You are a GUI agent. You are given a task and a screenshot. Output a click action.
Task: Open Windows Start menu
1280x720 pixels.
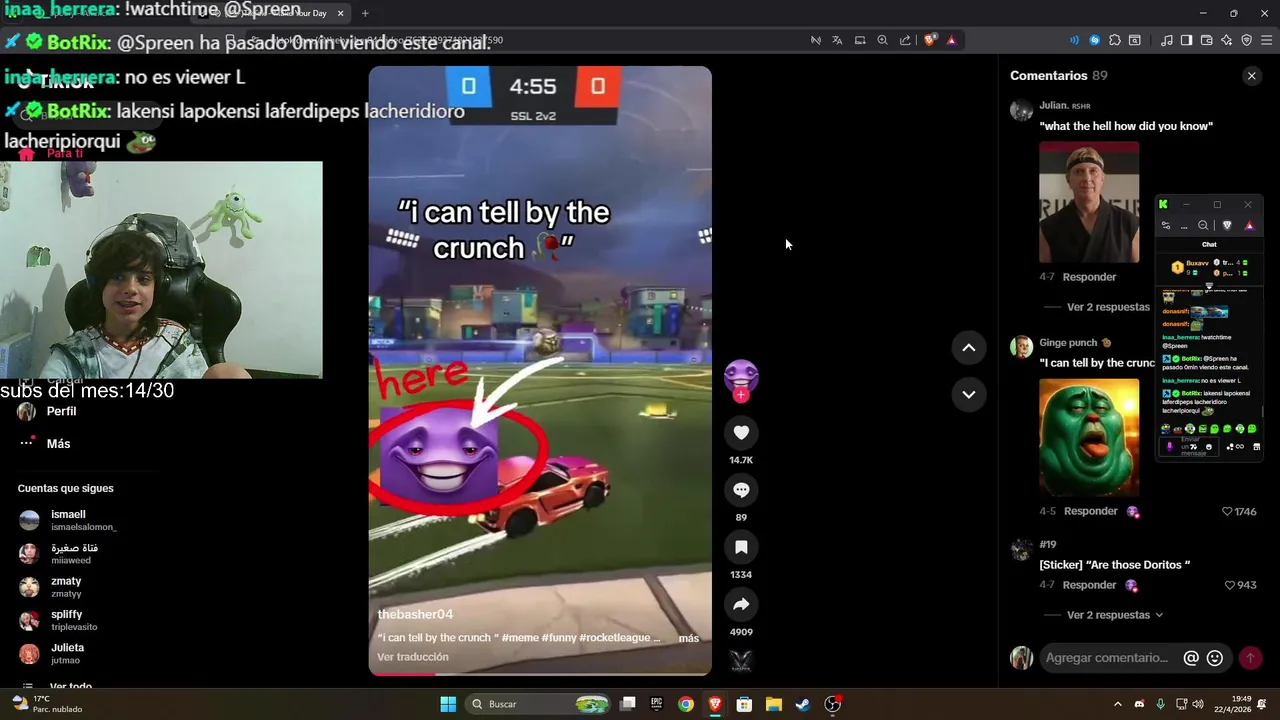448,704
